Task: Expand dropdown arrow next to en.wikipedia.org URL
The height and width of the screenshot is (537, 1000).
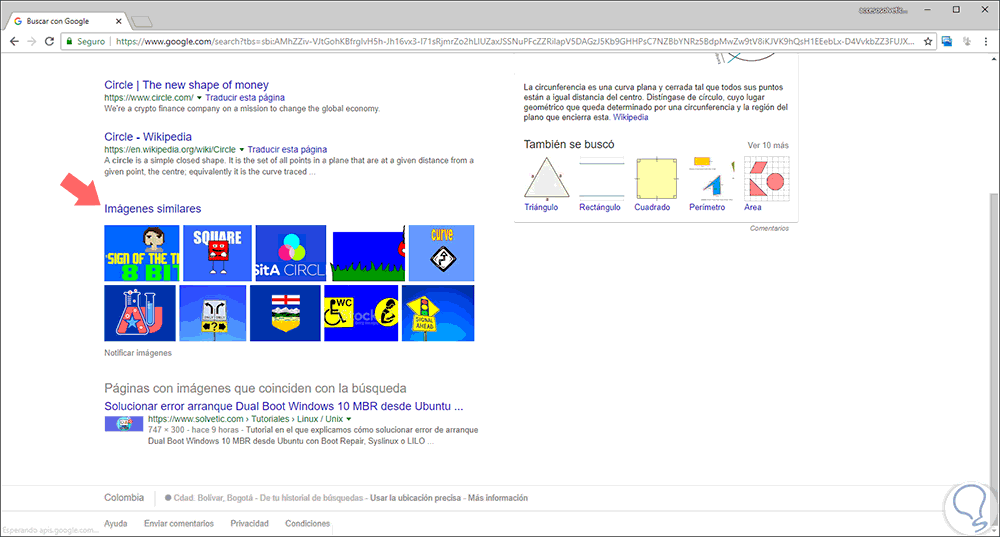Action: tap(241, 149)
